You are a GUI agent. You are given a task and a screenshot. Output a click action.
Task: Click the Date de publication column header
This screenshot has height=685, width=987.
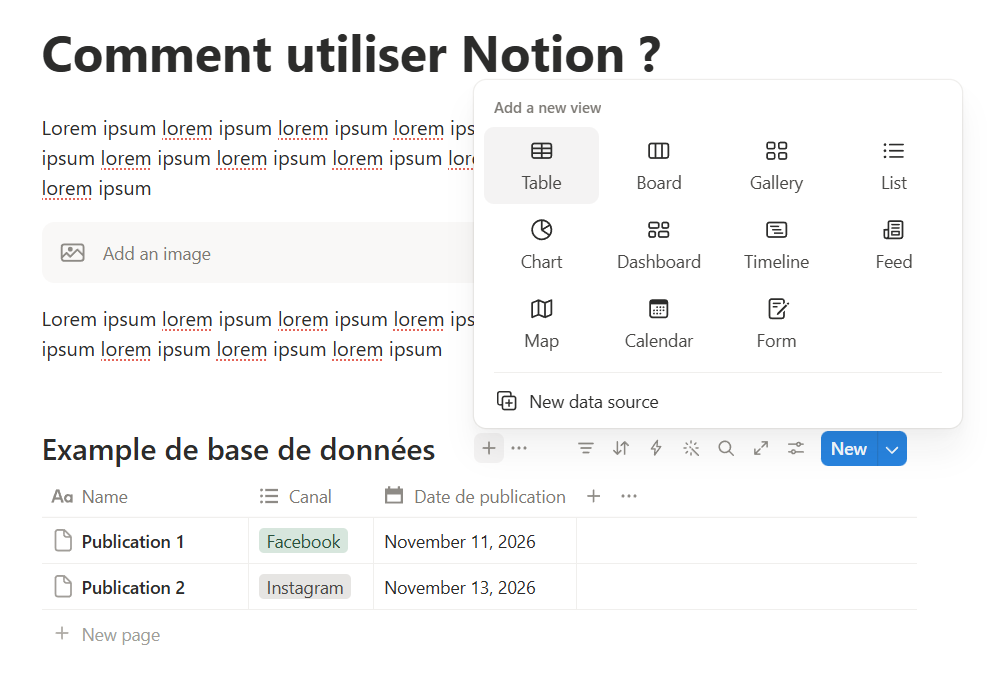click(x=475, y=497)
